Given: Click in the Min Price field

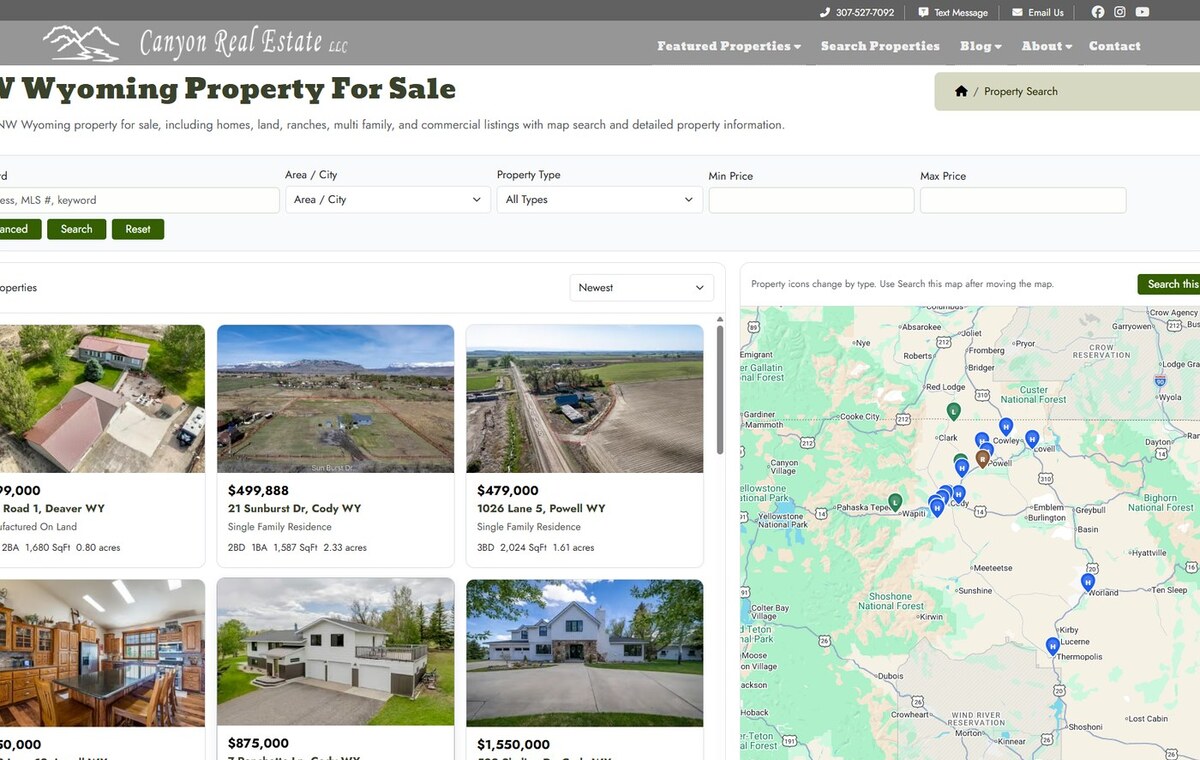Looking at the screenshot, I should tap(811, 200).
